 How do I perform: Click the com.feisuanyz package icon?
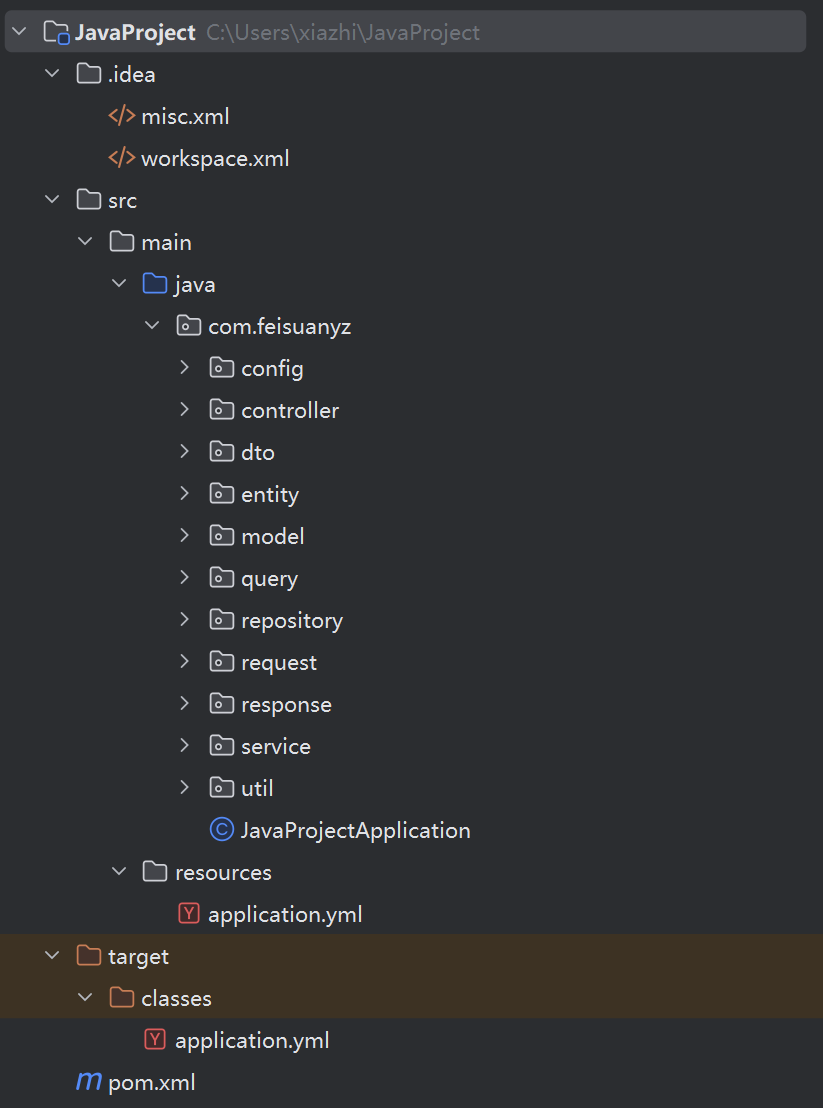[188, 326]
